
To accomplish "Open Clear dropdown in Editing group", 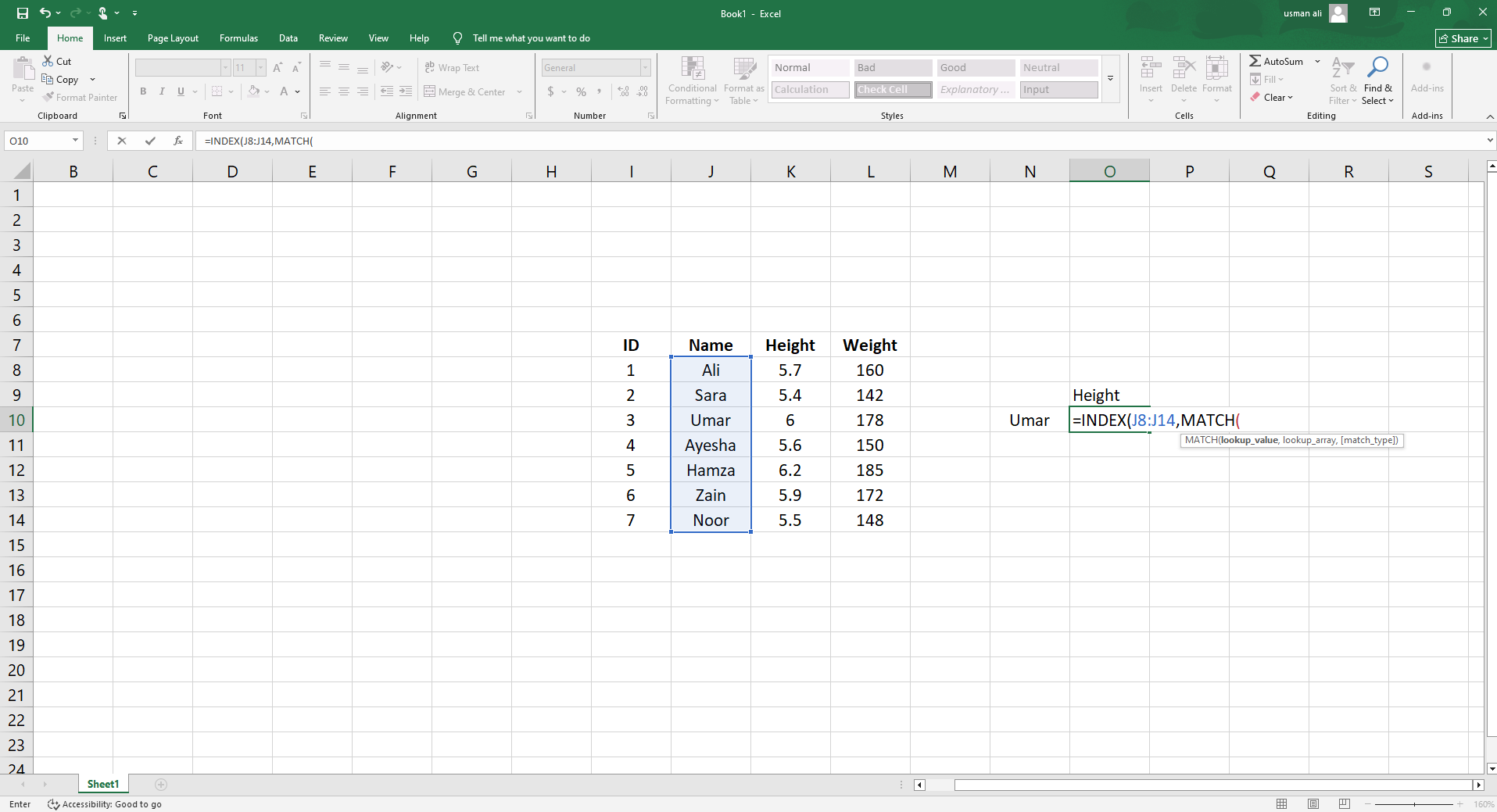I will click(1273, 97).
